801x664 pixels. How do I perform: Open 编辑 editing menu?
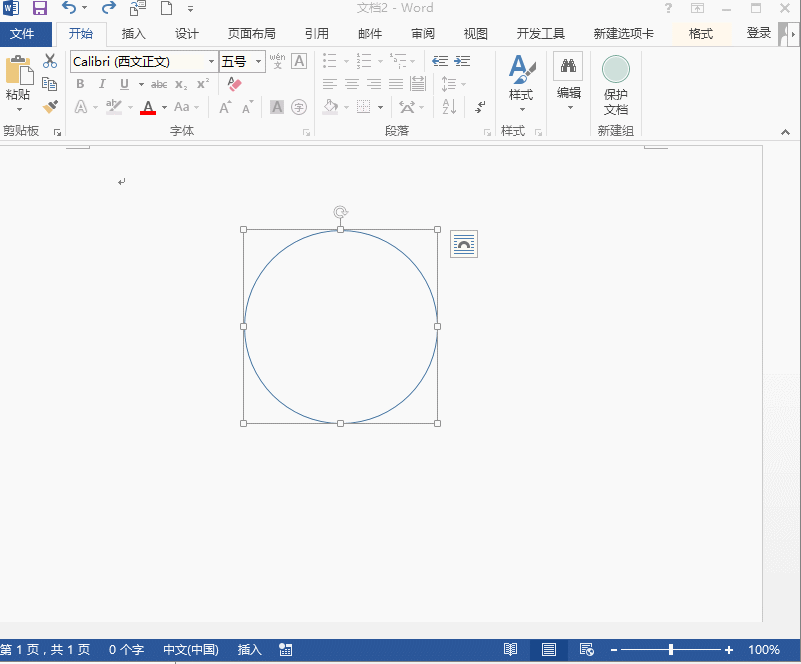tap(568, 83)
